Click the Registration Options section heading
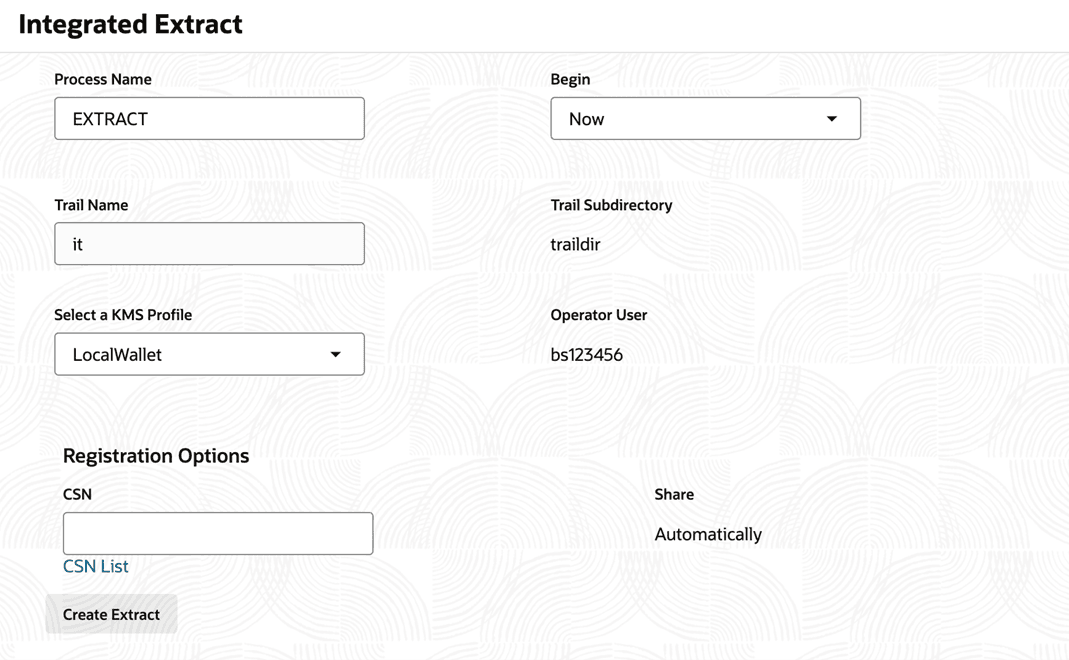This screenshot has width=1069, height=660. point(156,456)
